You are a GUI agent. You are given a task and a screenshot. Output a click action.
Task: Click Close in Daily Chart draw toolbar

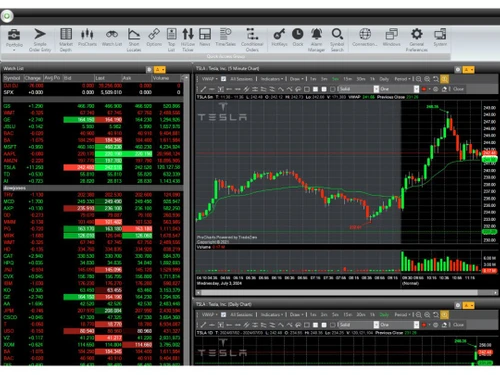point(458,325)
